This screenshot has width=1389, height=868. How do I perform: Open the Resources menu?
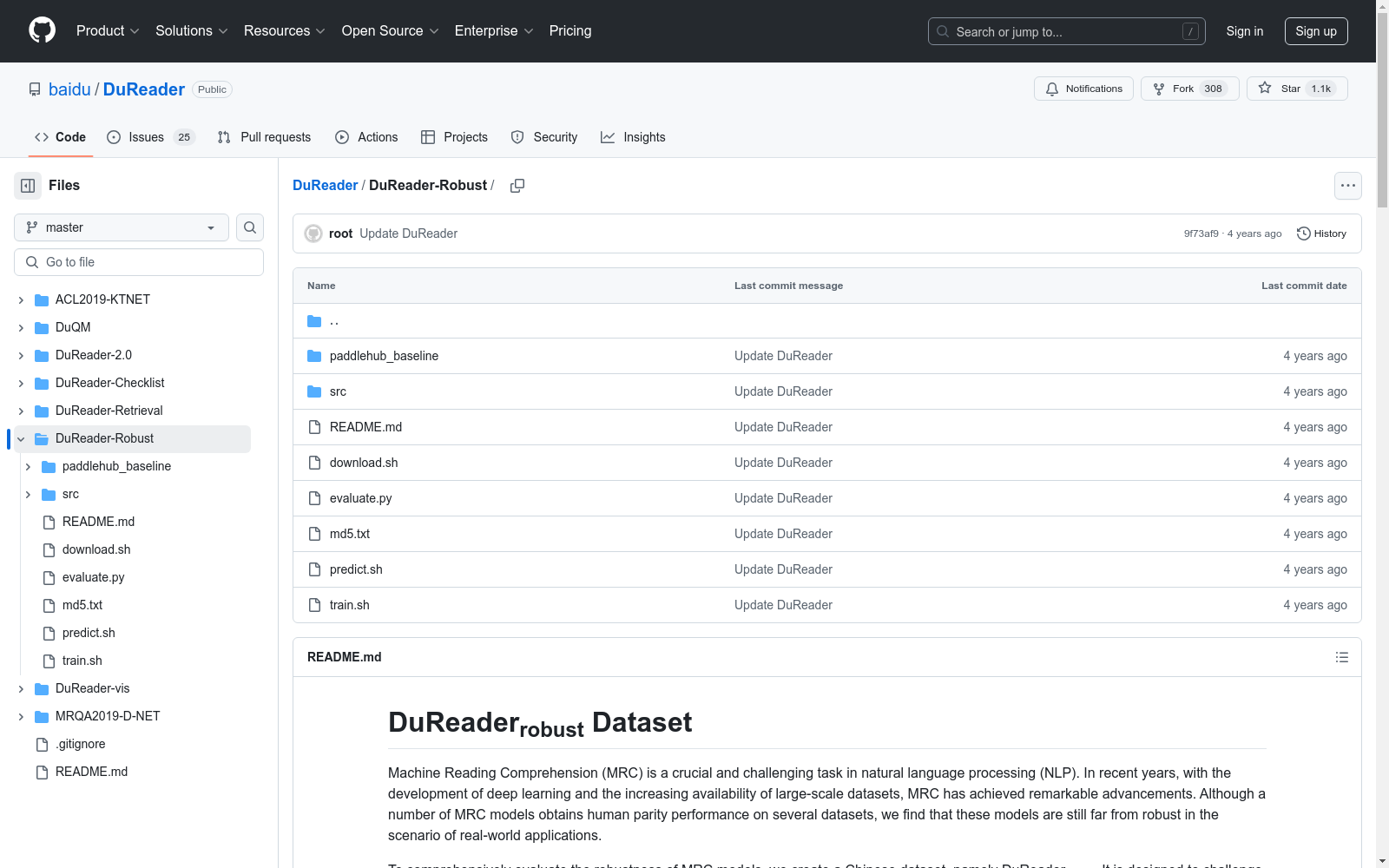[x=284, y=30]
